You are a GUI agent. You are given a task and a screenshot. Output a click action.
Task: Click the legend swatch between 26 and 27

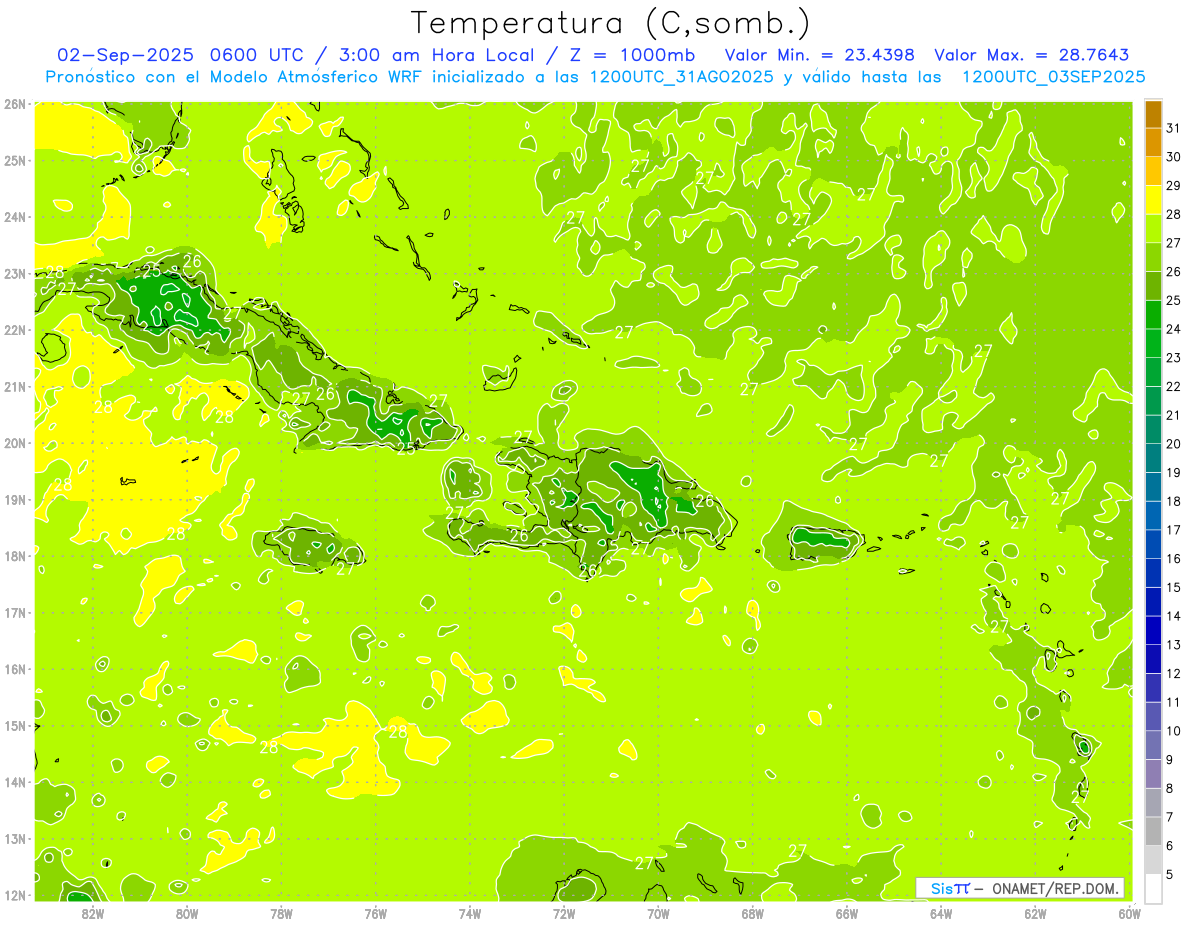[x=1153, y=257]
